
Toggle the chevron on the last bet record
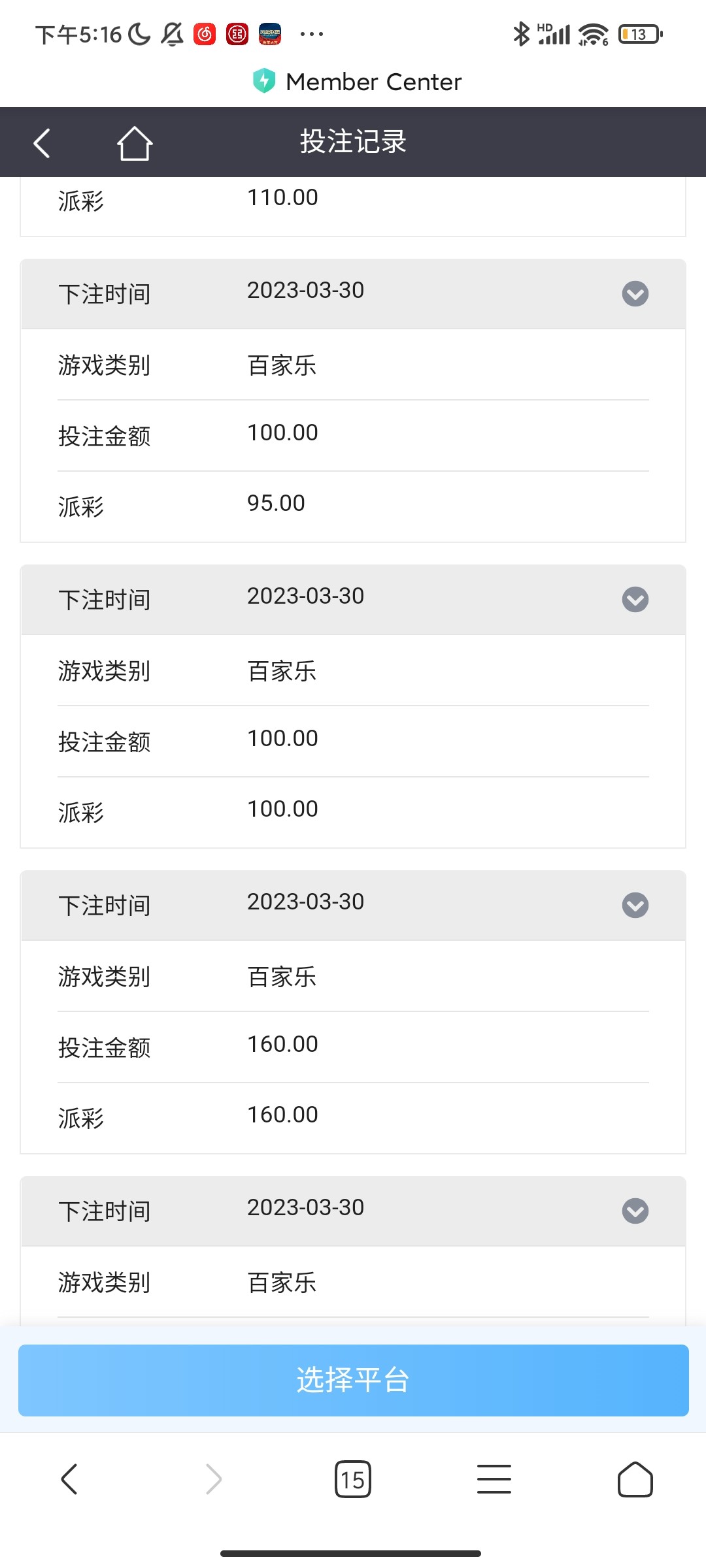point(635,1211)
